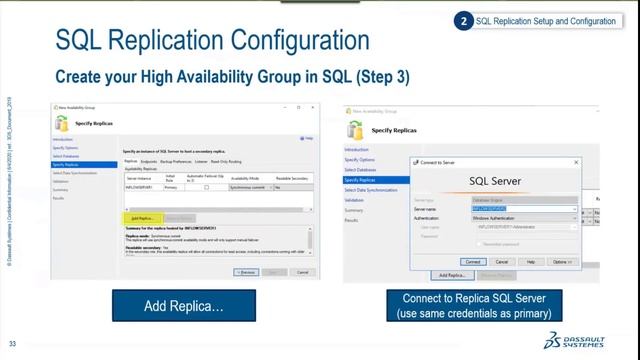The height and width of the screenshot is (360, 640).
Task: Open Readable Secondary dropdown in left wizard
Action: point(293,187)
